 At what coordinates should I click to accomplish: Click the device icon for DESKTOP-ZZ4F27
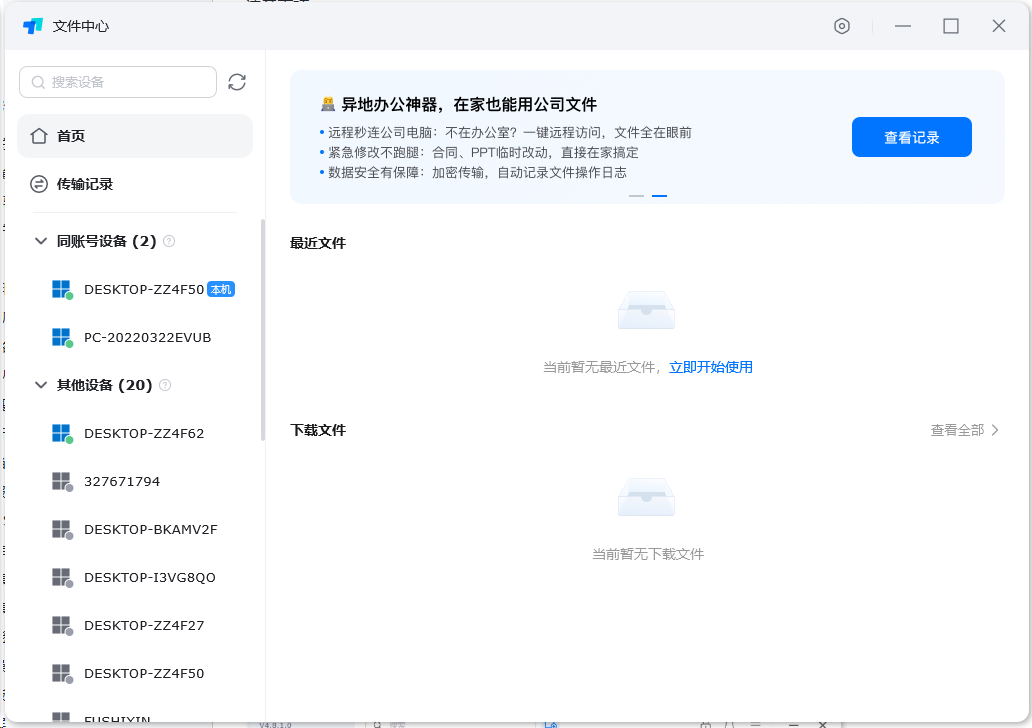pos(62,626)
